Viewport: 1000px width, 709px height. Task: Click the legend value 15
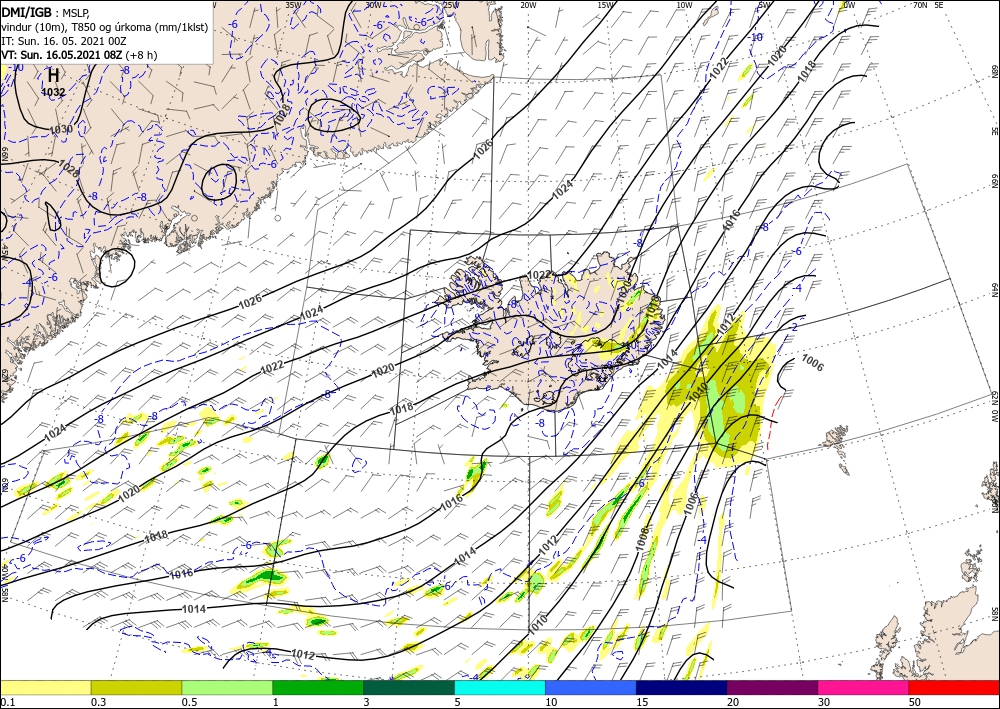coord(642,702)
